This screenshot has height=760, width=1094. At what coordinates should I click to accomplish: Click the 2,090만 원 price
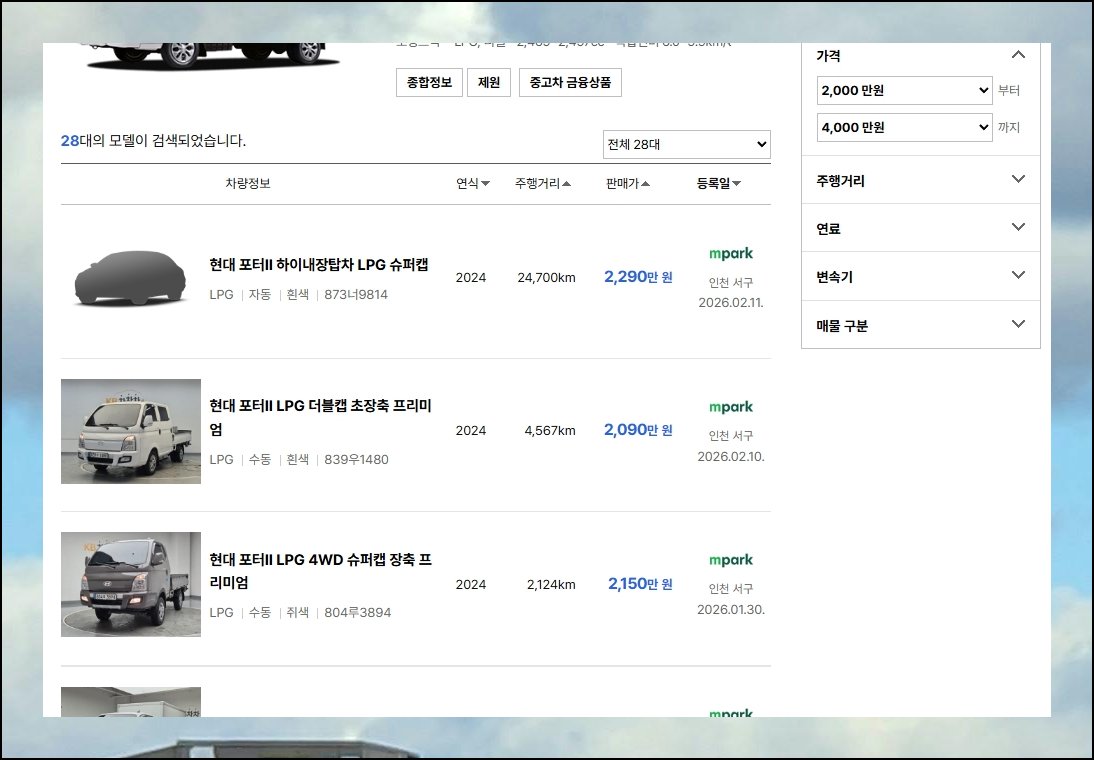pos(638,430)
